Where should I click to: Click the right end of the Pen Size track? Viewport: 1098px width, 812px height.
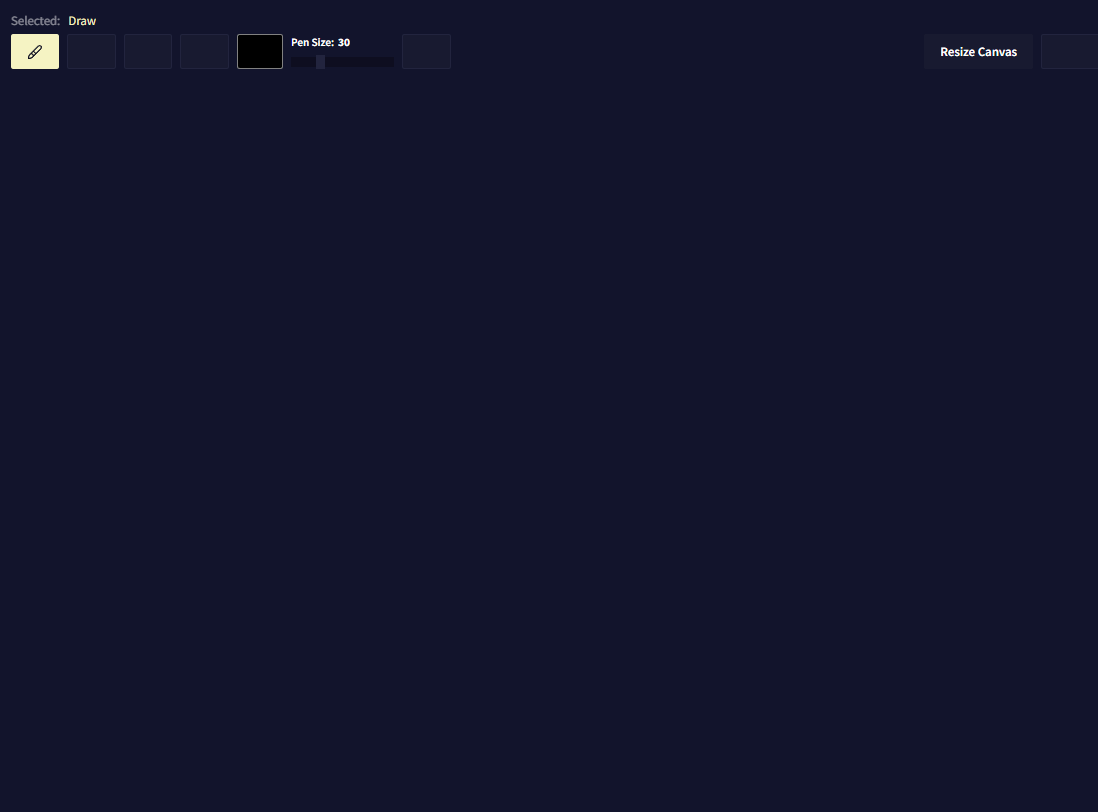click(x=390, y=61)
